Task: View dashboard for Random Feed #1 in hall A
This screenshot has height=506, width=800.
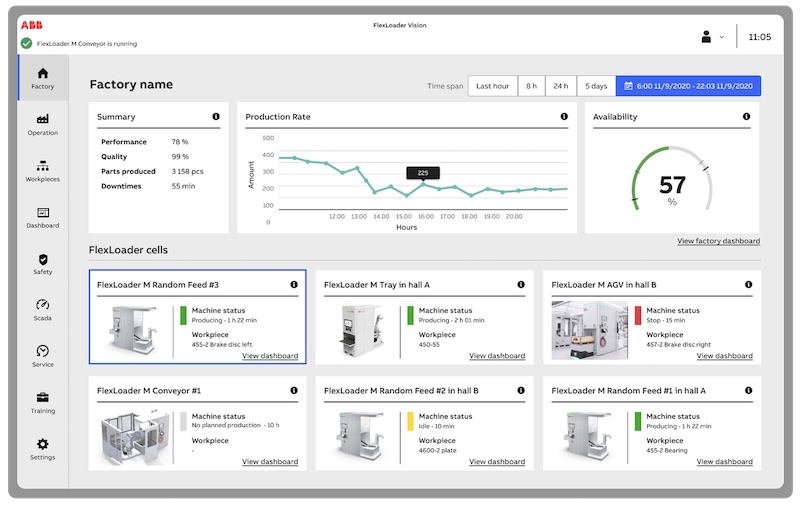Action: [x=724, y=461]
